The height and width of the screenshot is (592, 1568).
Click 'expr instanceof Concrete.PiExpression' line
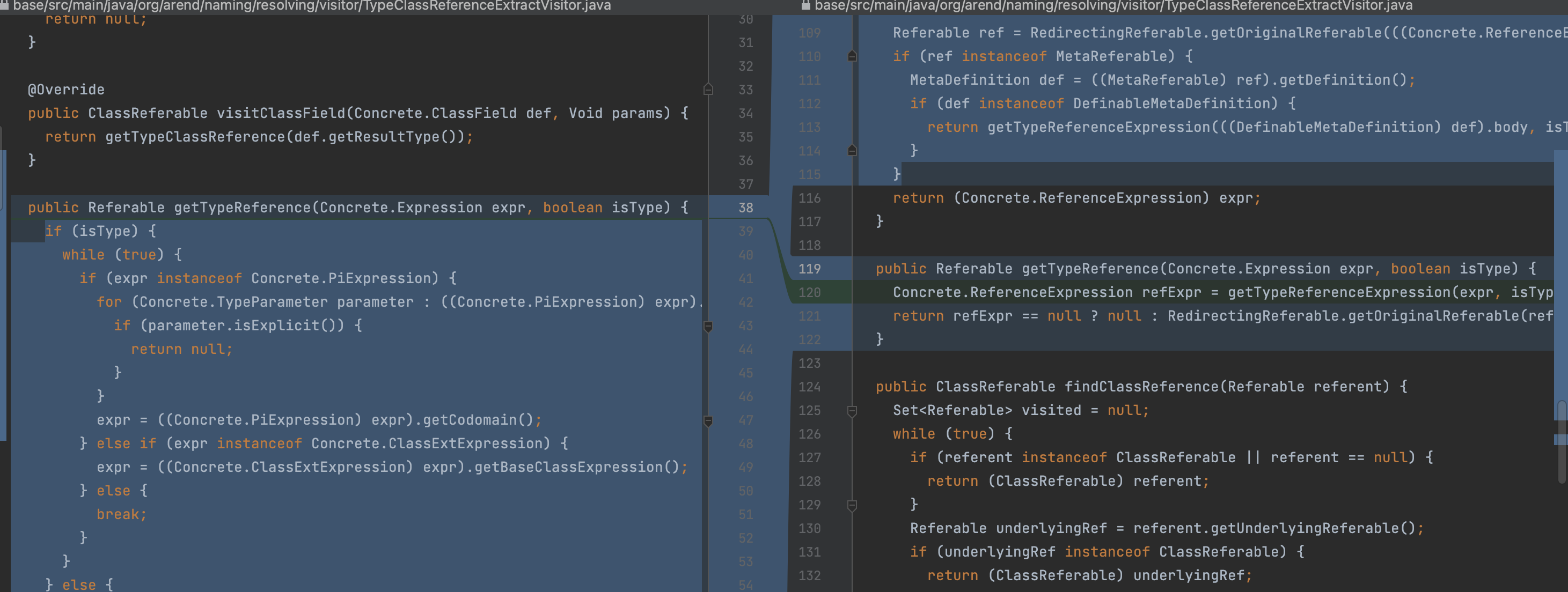point(268,279)
